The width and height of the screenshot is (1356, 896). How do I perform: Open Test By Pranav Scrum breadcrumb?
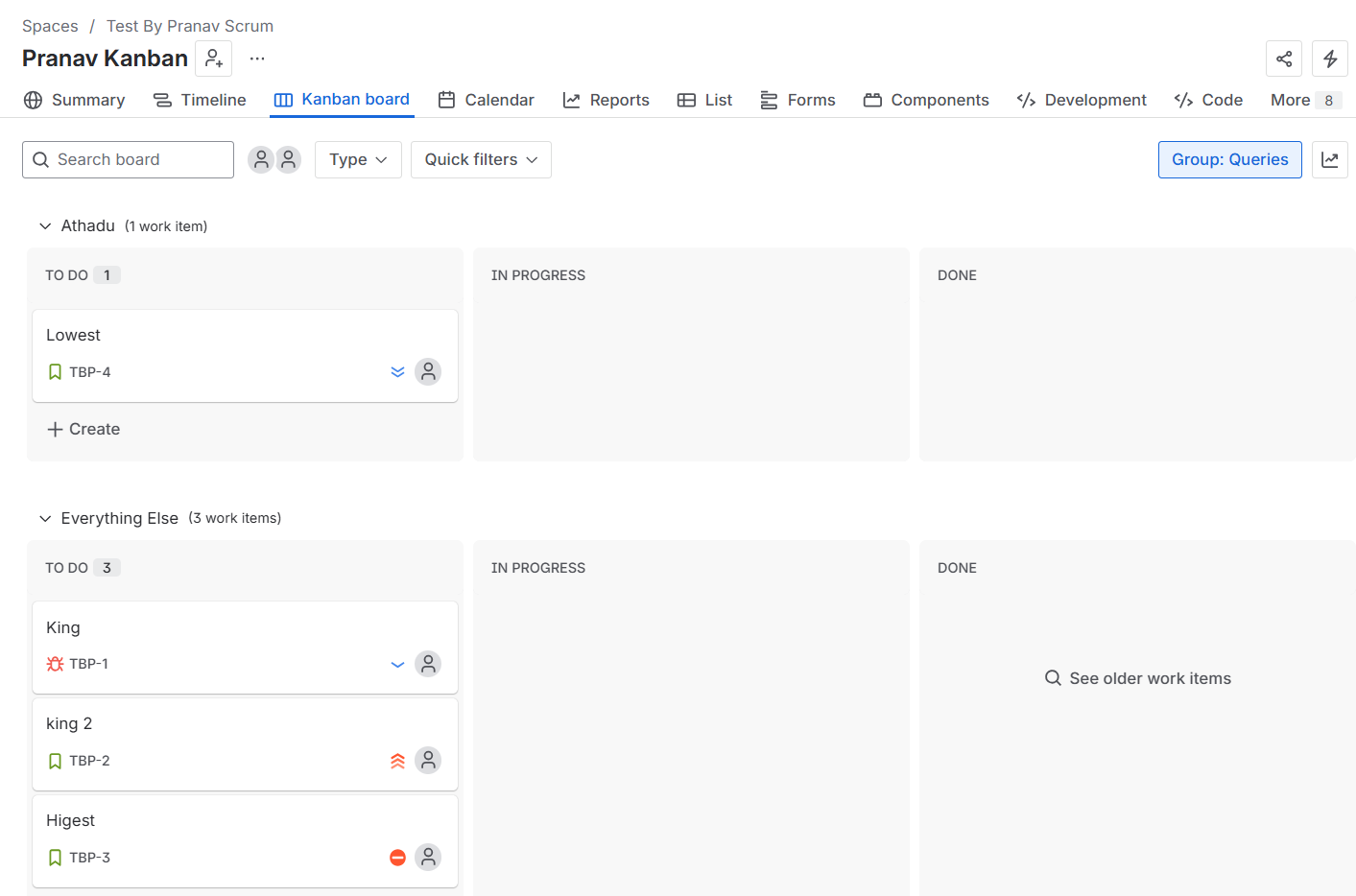190,27
